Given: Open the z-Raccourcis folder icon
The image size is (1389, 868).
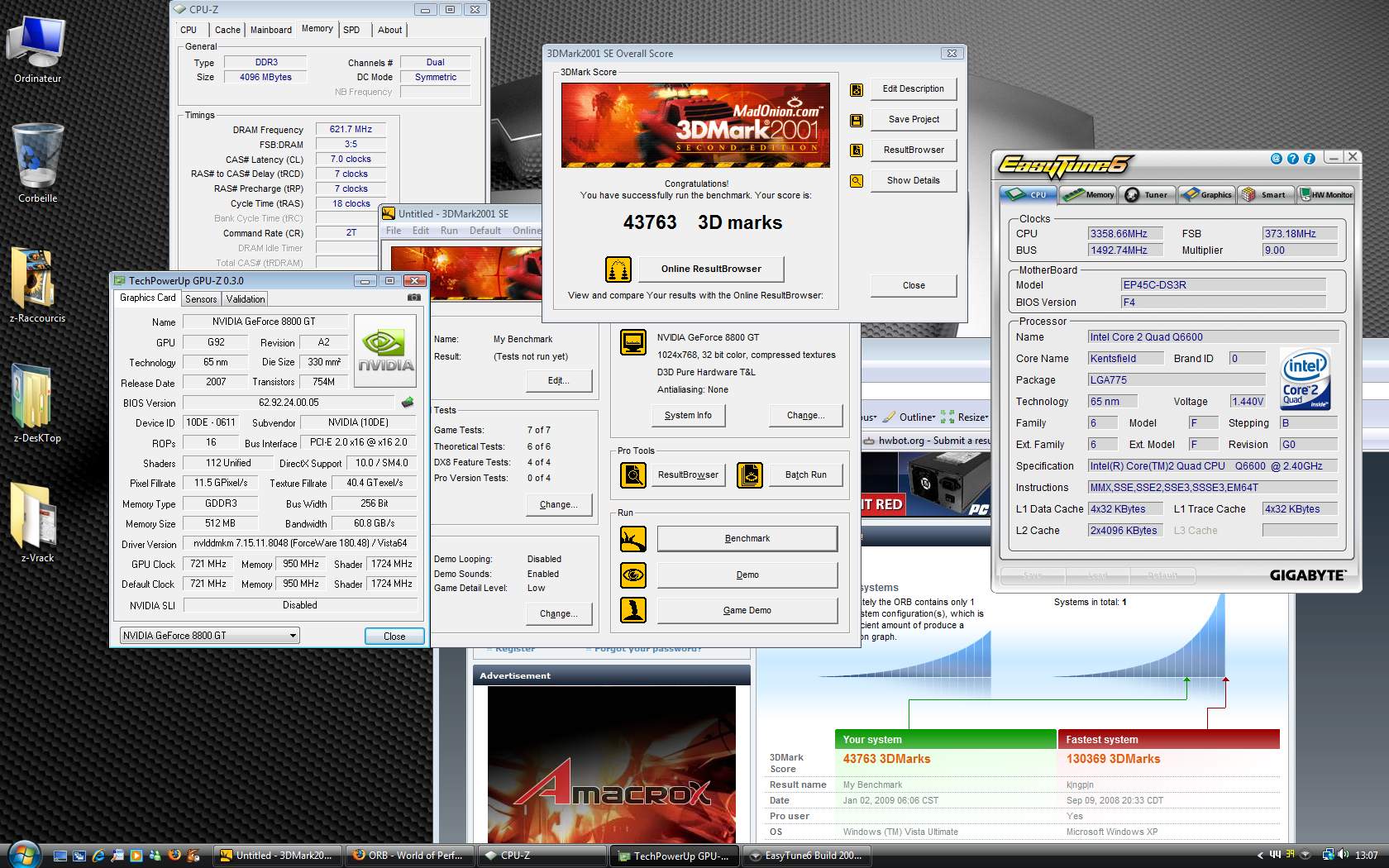Looking at the screenshot, I should coord(37,285).
